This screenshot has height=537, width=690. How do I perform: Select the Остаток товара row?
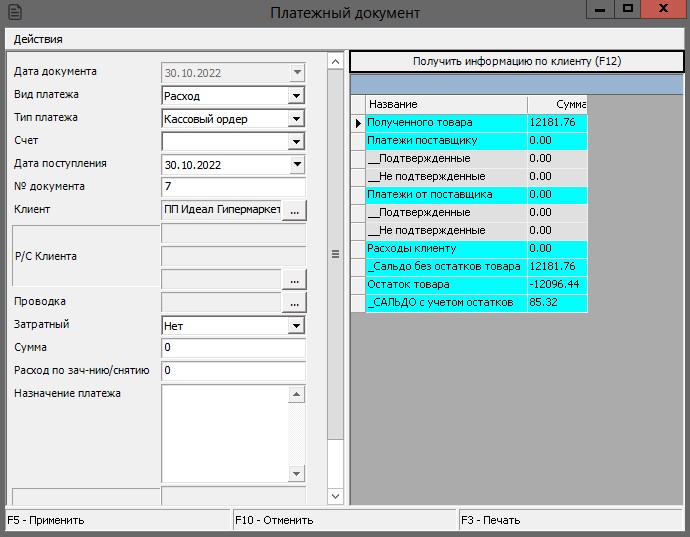(x=445, y=284)
